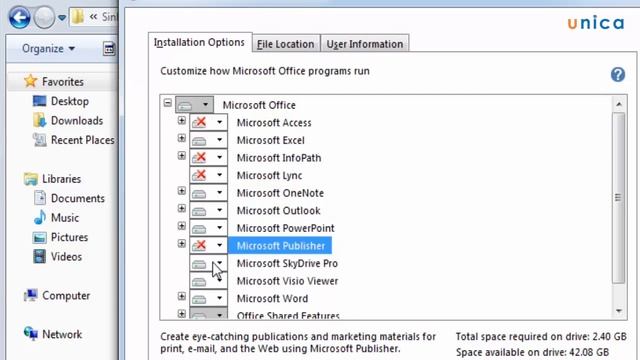The image size is (640, 360).
Task: Switch to File Location tab
Action: [x=286, y=44]
